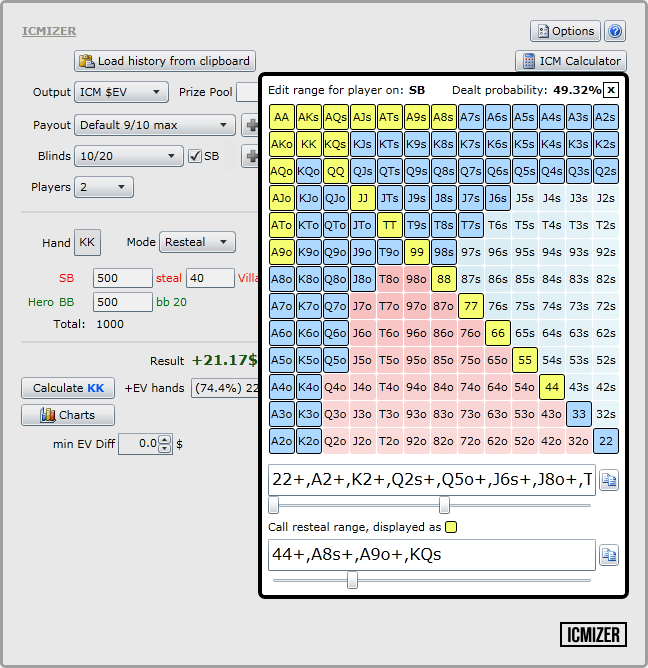The width and height of the screenshot is (648, 668).
Task: Click the right handle of steal range slider
Action: pos(444,505)
